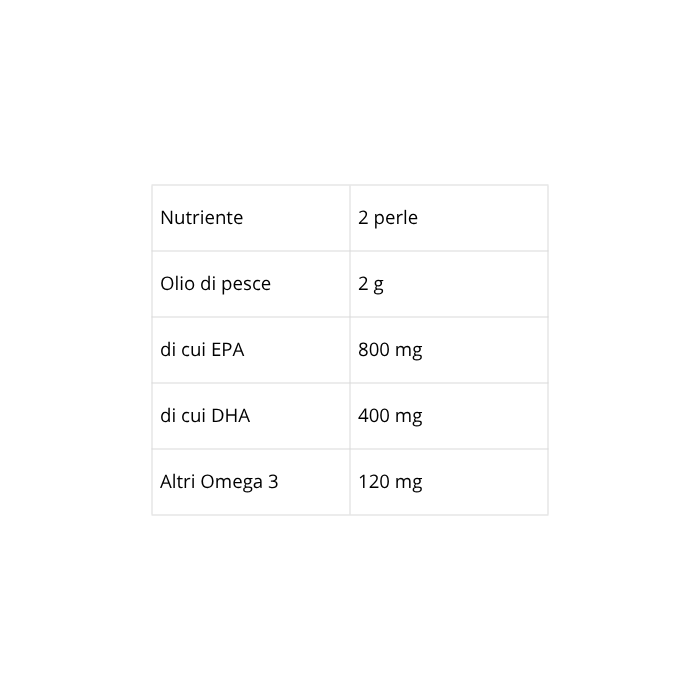
Task: Click the word 'DHA' in the table
Action: coord(231,416)
